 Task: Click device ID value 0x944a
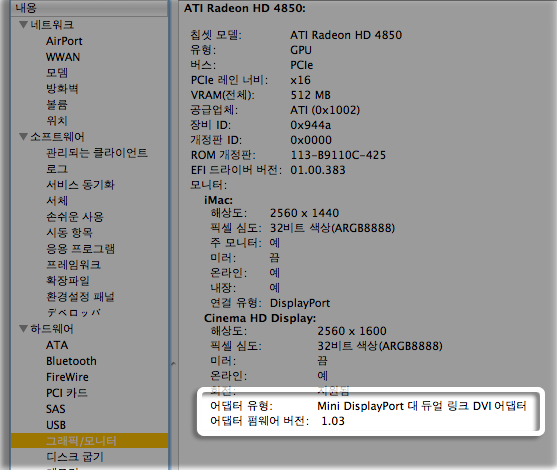pos(310,125)
